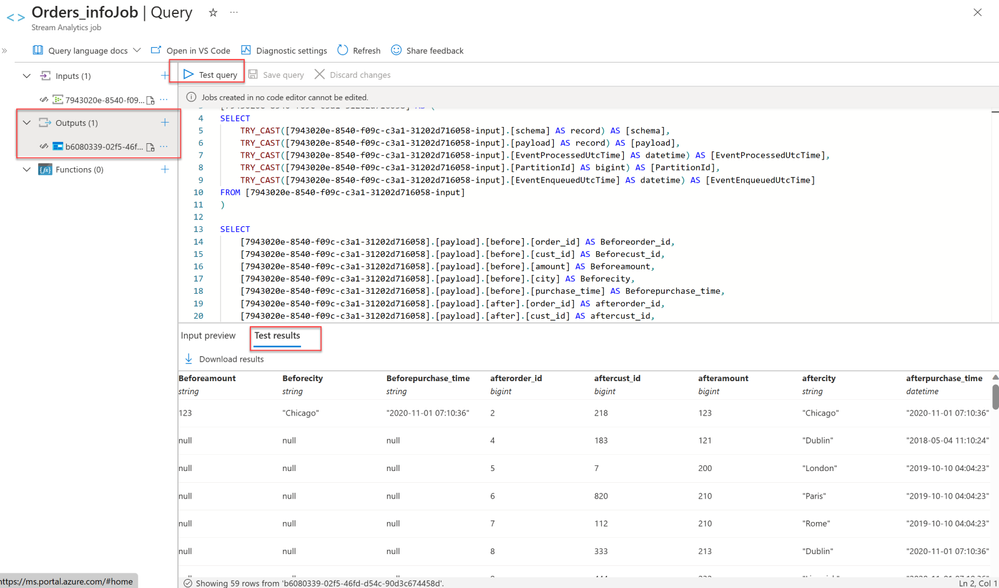Click Share feedback
The width and height of the screenshot is (999, 588).
click(428, 50)
